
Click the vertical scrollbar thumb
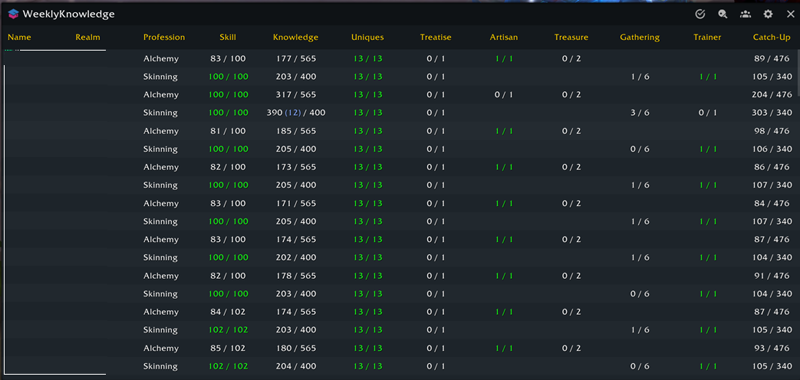point(797,73)
